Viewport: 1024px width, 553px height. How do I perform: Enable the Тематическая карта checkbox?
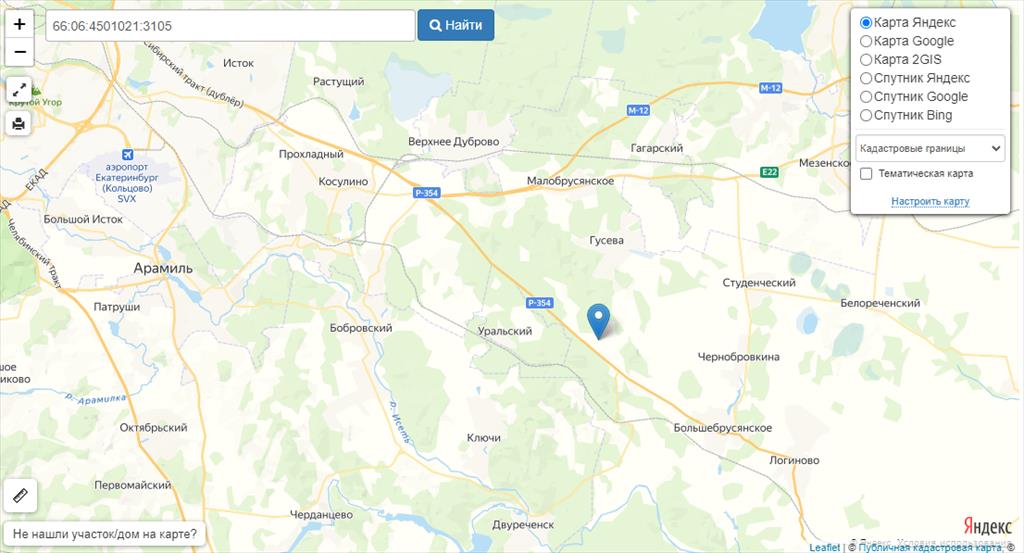[866, 174]
